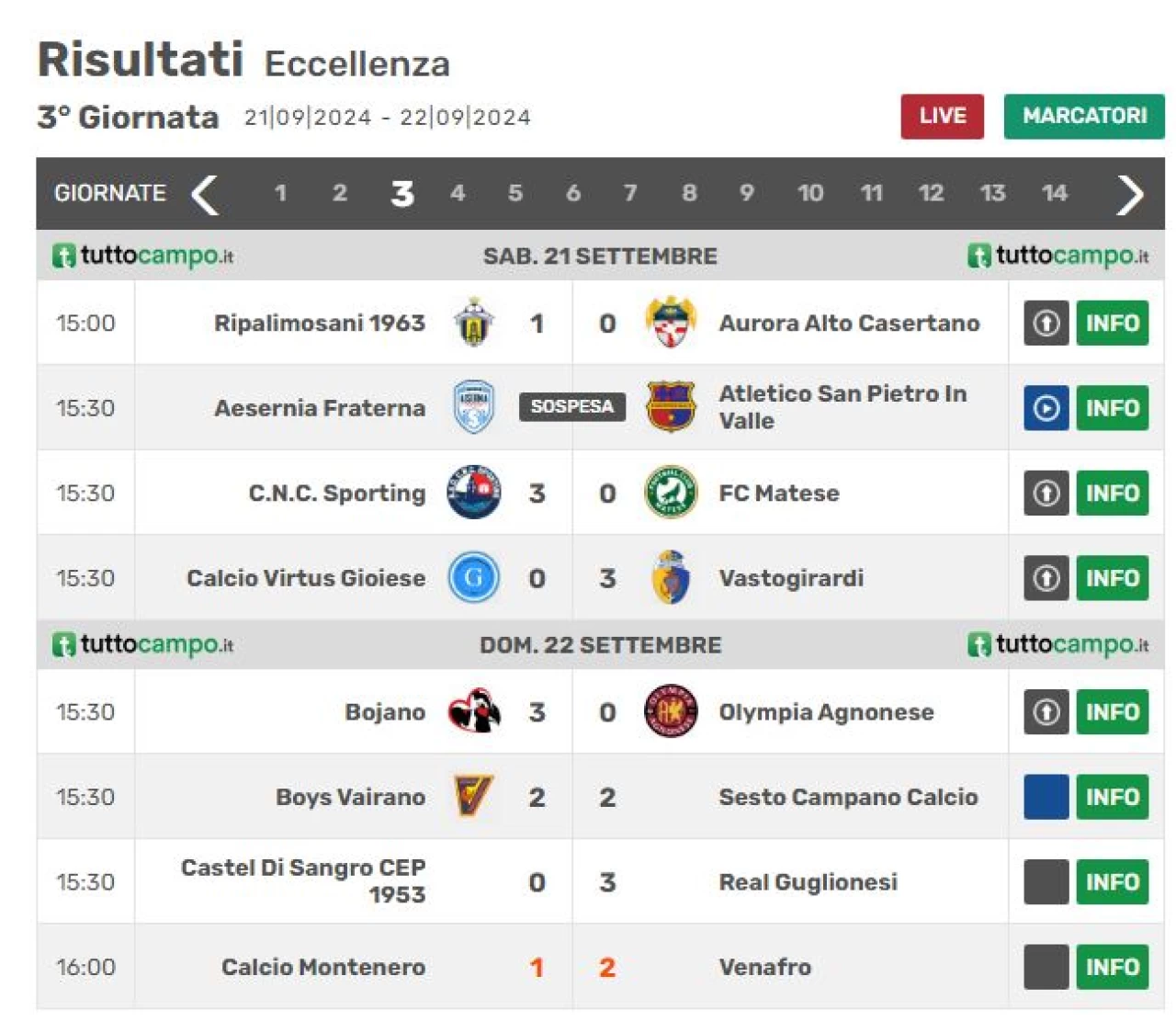Click the Vastogirardi team crest

pos(671,578)
